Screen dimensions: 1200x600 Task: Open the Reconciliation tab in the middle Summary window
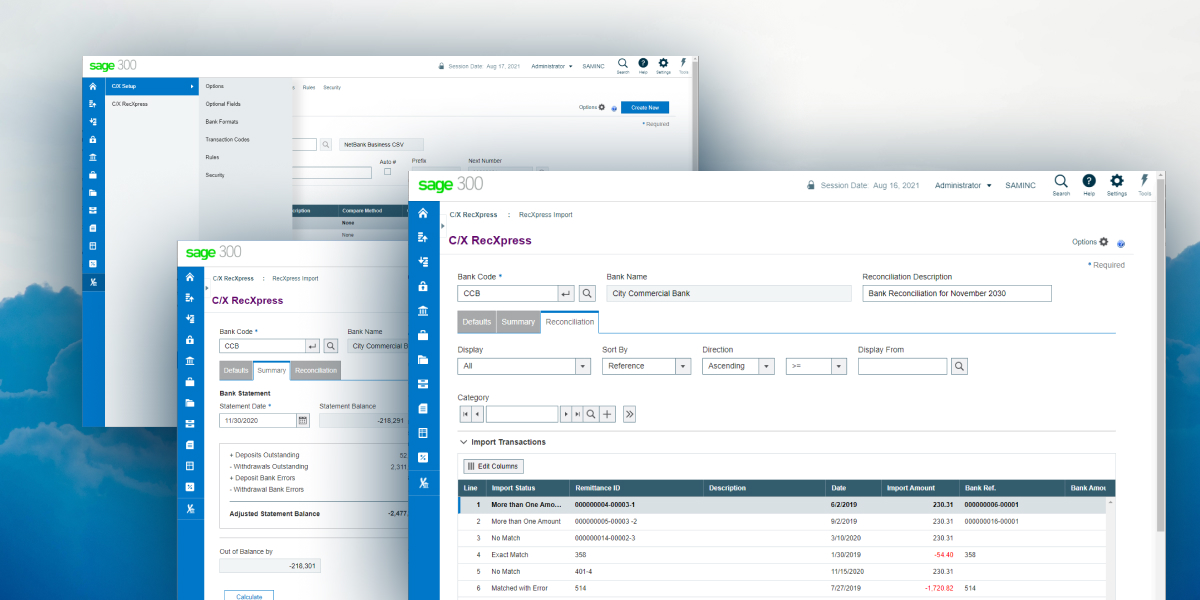click(316, 371)
